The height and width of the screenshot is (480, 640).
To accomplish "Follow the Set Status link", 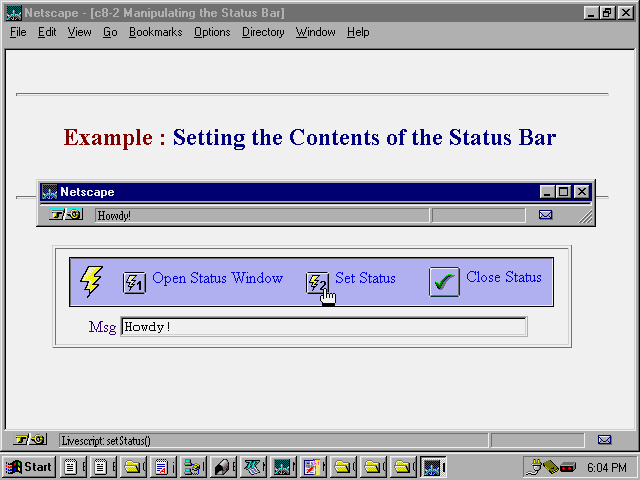I will click(x=365, y=278).
